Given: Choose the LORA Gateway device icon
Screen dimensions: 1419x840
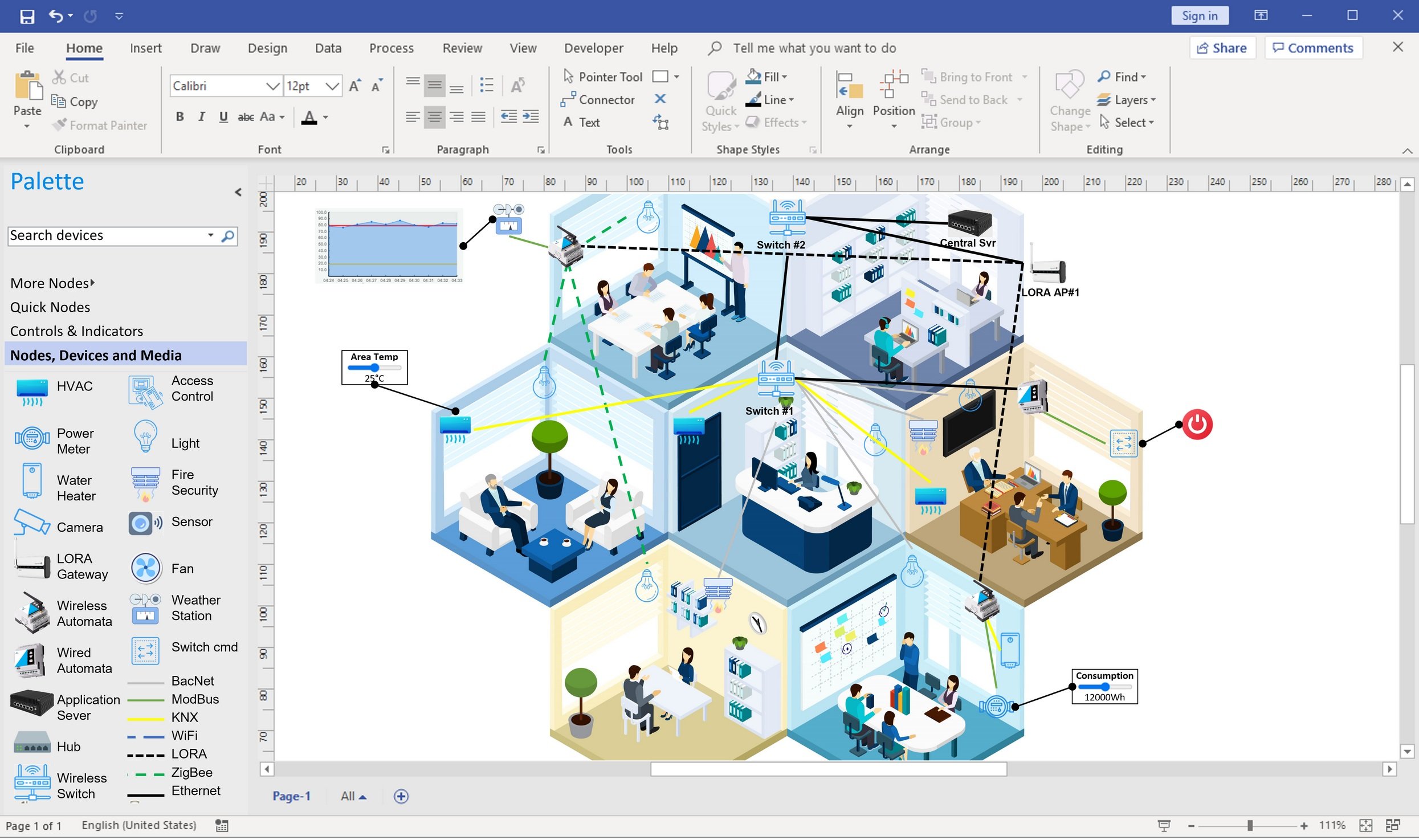Looking at the screenshot, I should tap(32, 566).
